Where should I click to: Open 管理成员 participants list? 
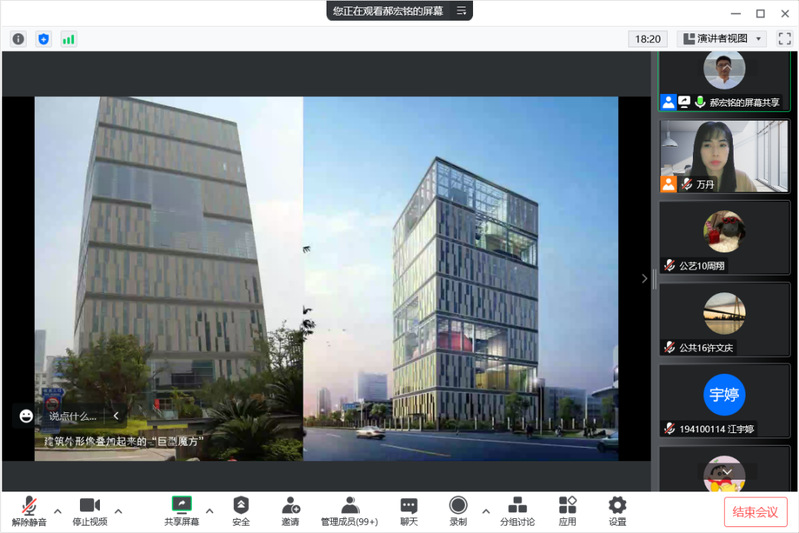[350, 511]
